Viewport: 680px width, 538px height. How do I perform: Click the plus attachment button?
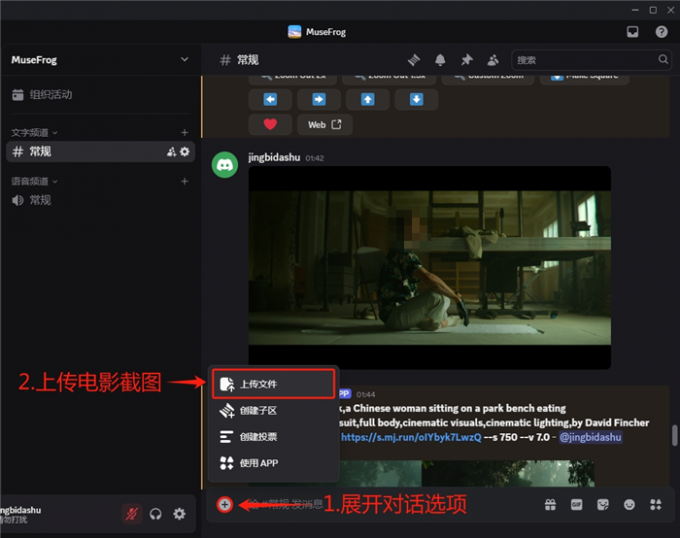(x=225, y=505)
